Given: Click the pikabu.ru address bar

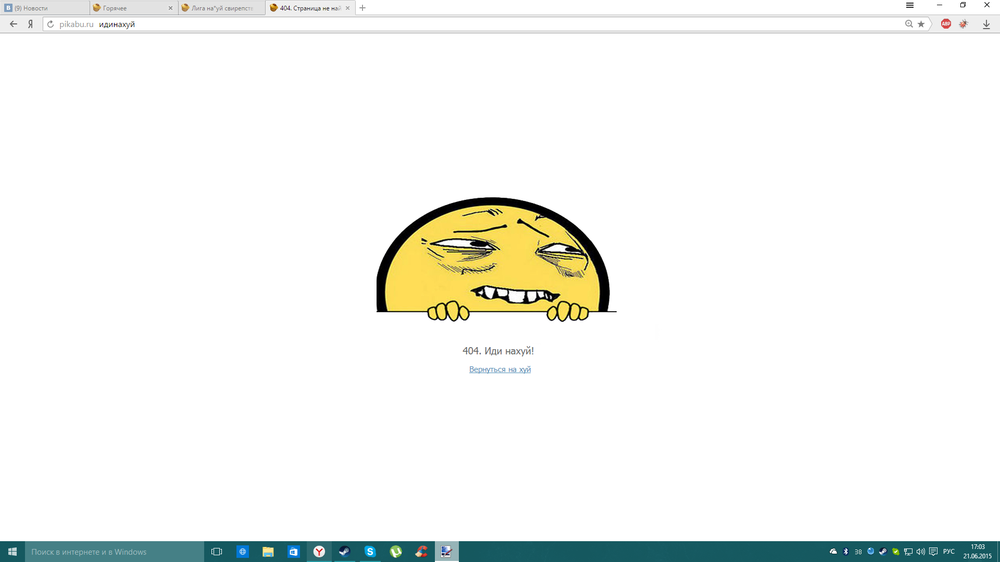Looking at the screenshot, I should pyautogui.click(x=480, y=24).
